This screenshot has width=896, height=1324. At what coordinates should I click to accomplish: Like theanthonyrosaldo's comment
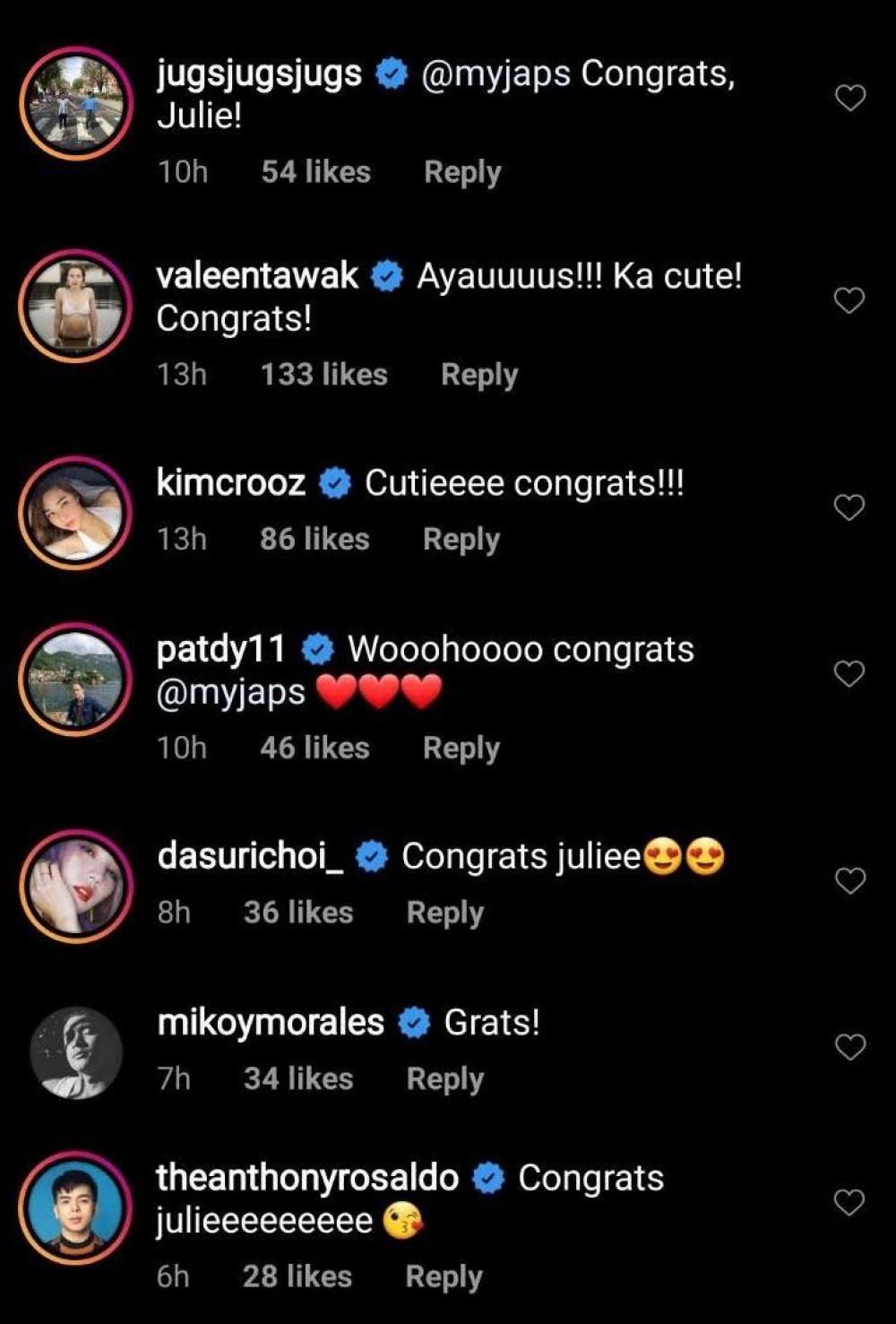(x=849, y=1202)
